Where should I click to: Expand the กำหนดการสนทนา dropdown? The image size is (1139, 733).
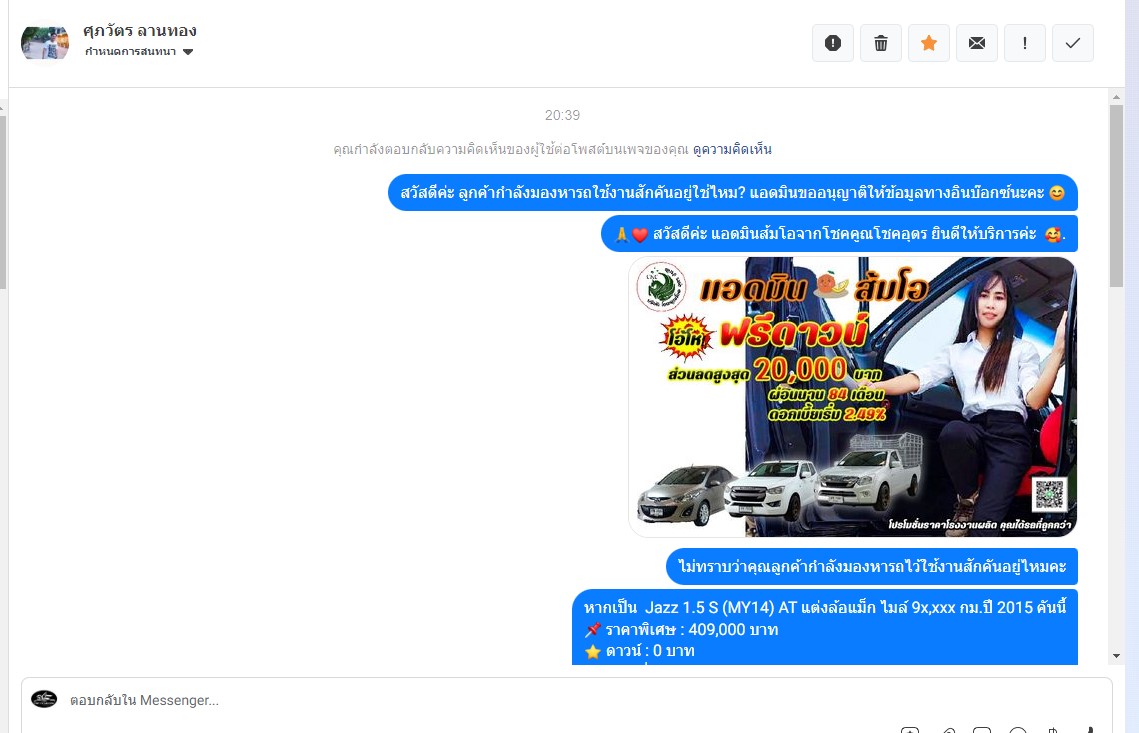[139, 52]
